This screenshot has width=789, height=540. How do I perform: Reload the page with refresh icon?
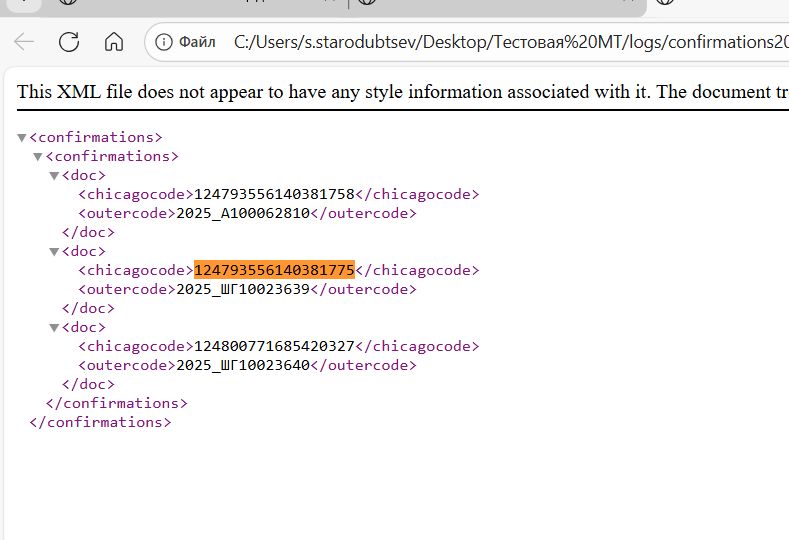[69, 42]
